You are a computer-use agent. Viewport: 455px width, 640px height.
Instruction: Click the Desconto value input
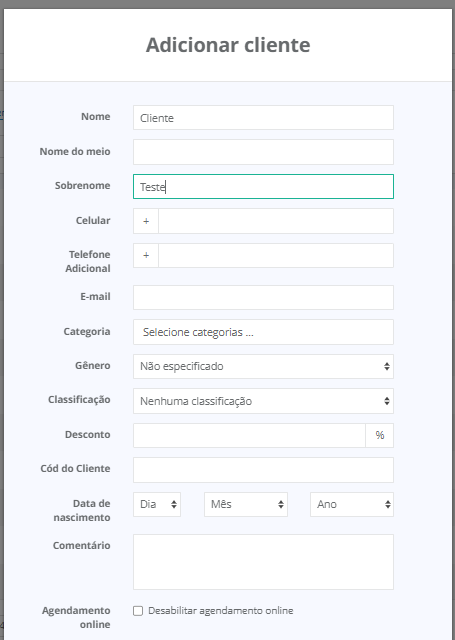249,435
